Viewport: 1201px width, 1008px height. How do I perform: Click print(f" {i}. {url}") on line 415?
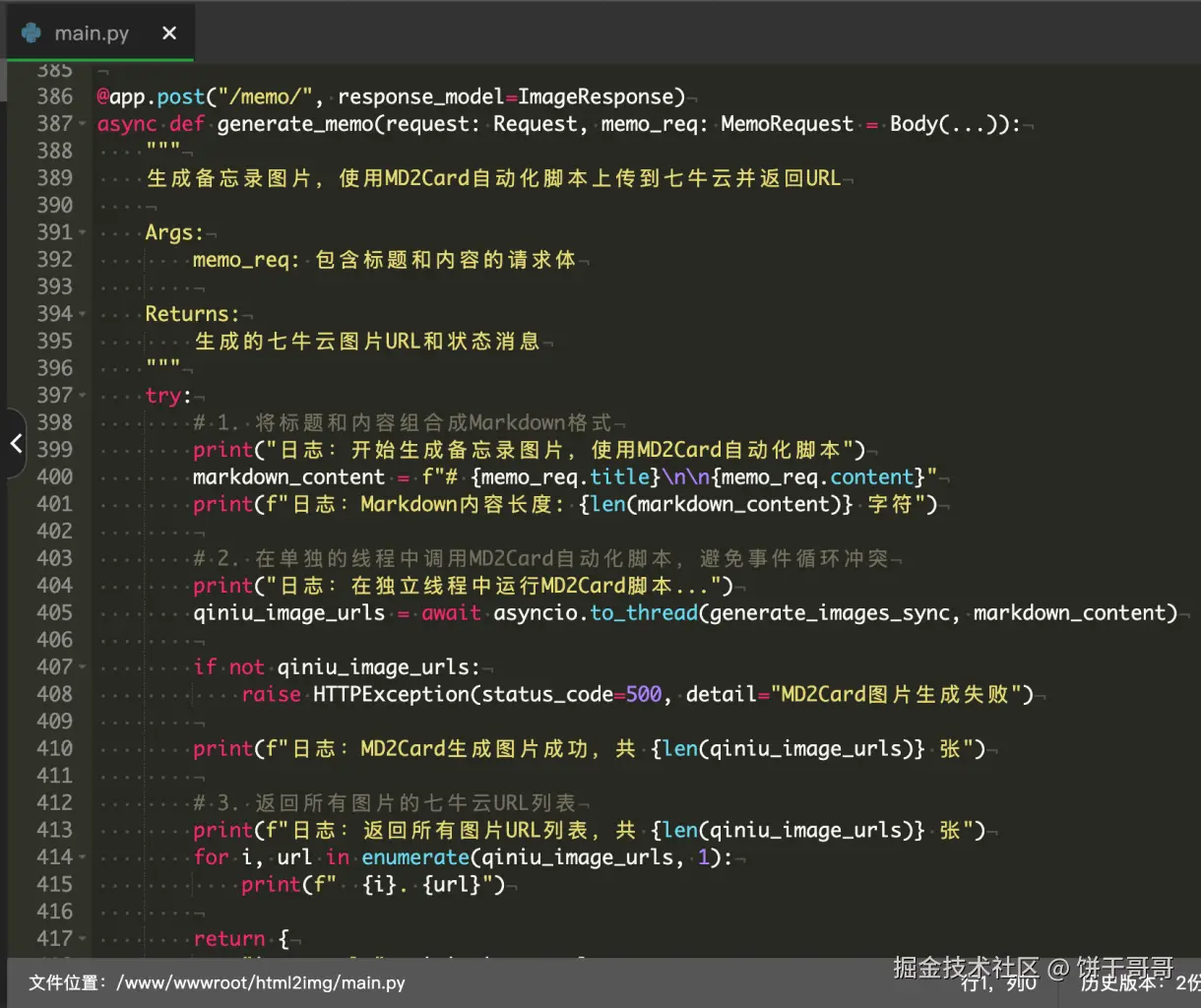coord(373,885)
